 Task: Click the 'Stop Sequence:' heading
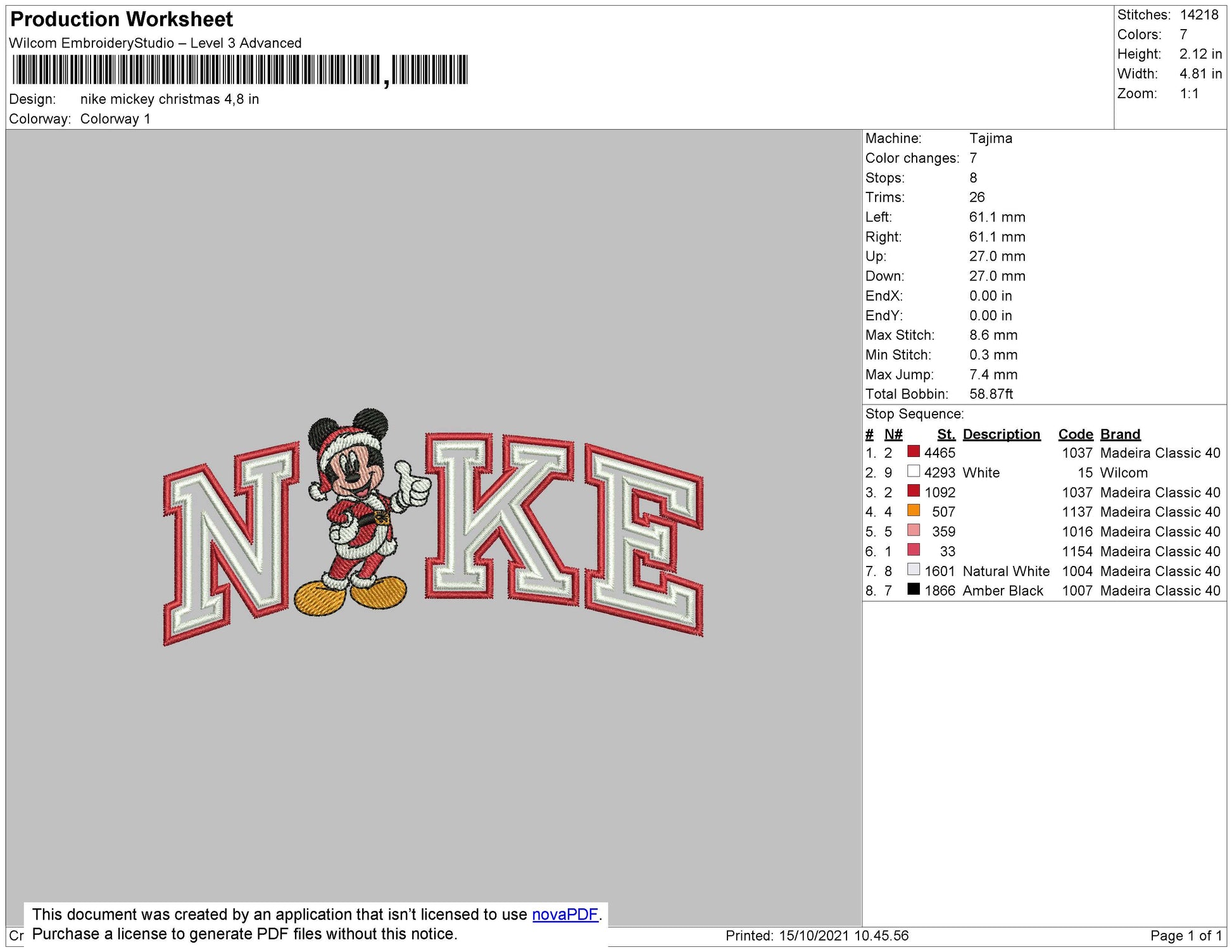pyautogui.click(x=914, y=414)
